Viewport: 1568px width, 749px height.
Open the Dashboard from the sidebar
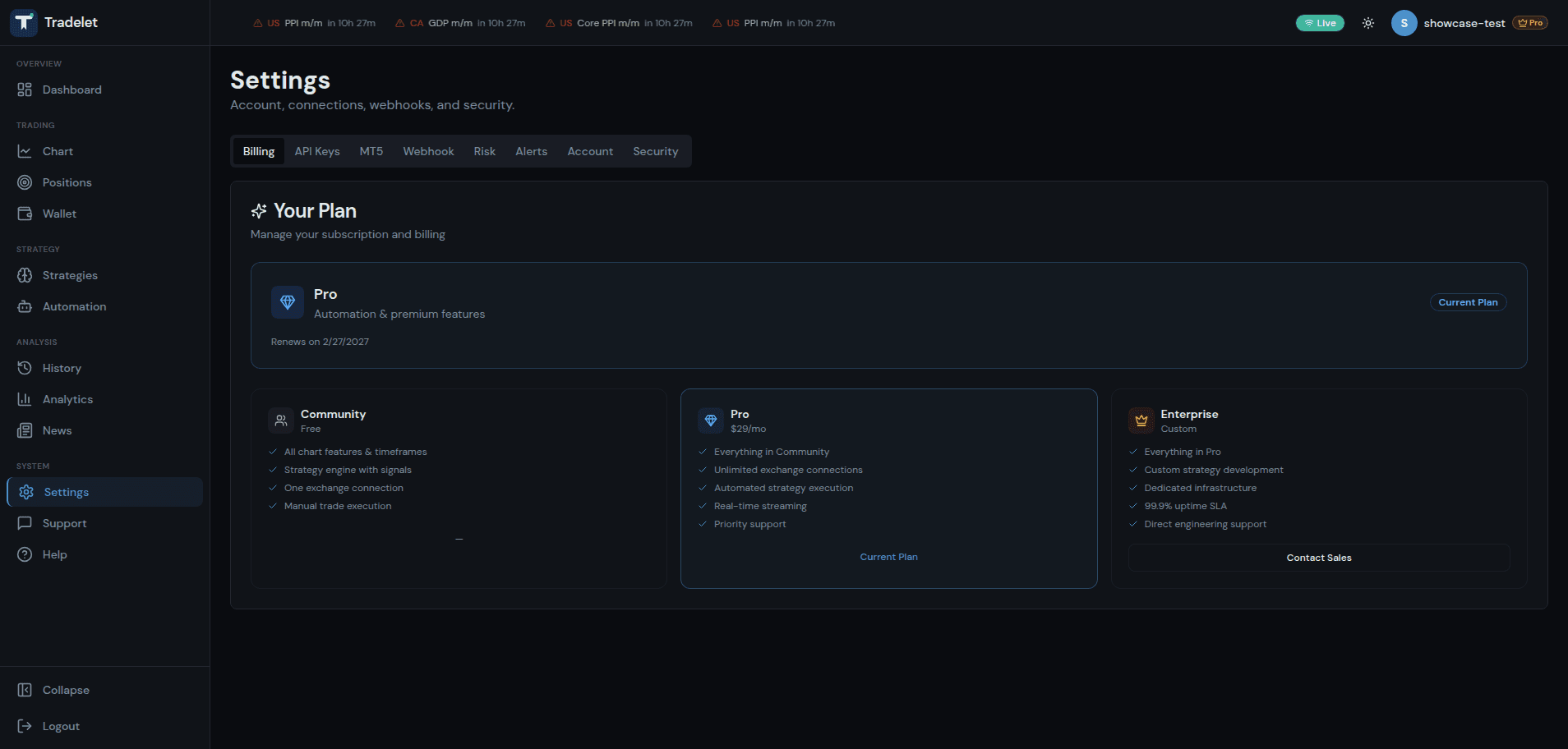point(72,90)
